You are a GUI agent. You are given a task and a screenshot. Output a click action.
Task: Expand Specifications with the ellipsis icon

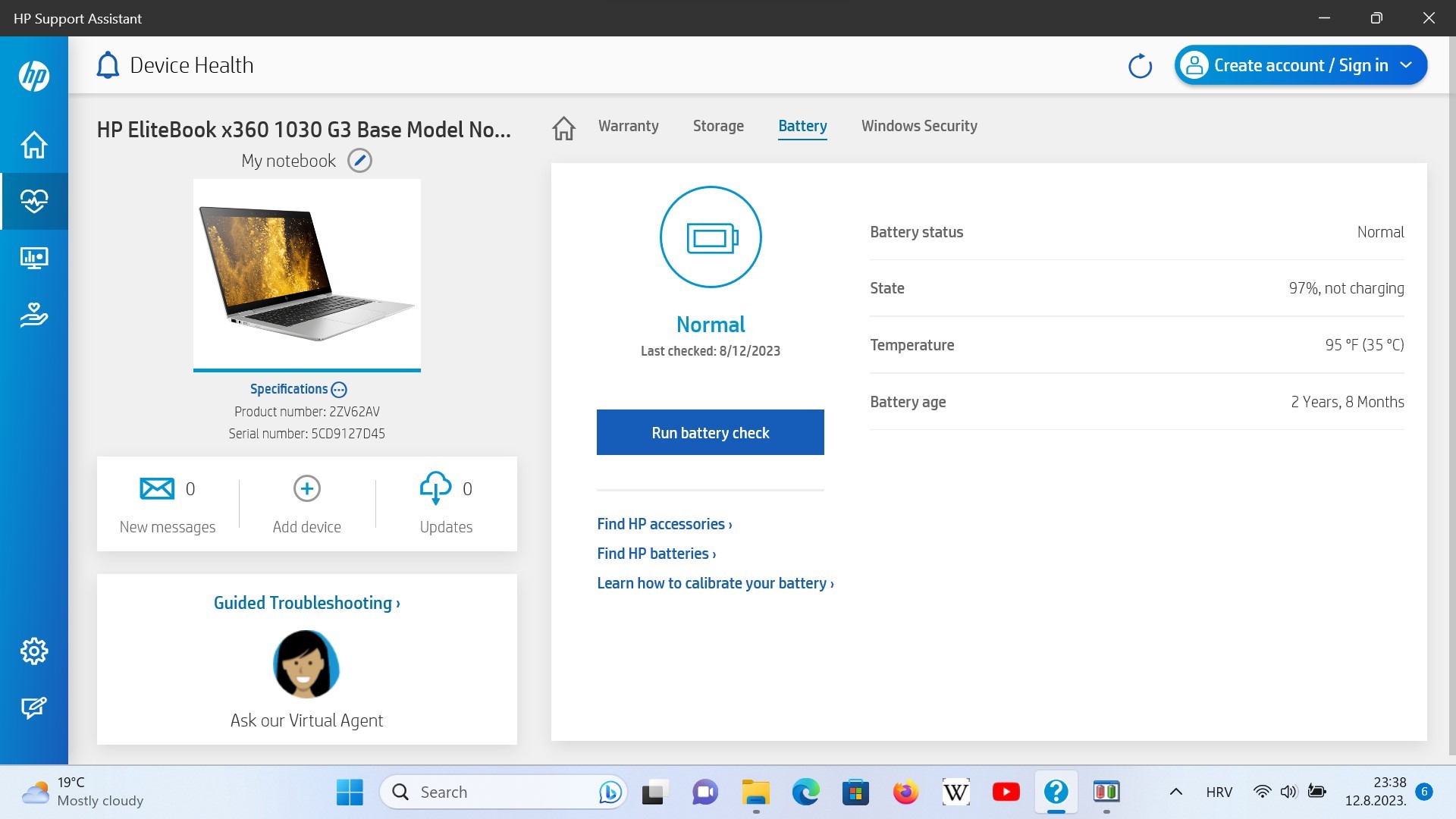click(x=339, y=390)
